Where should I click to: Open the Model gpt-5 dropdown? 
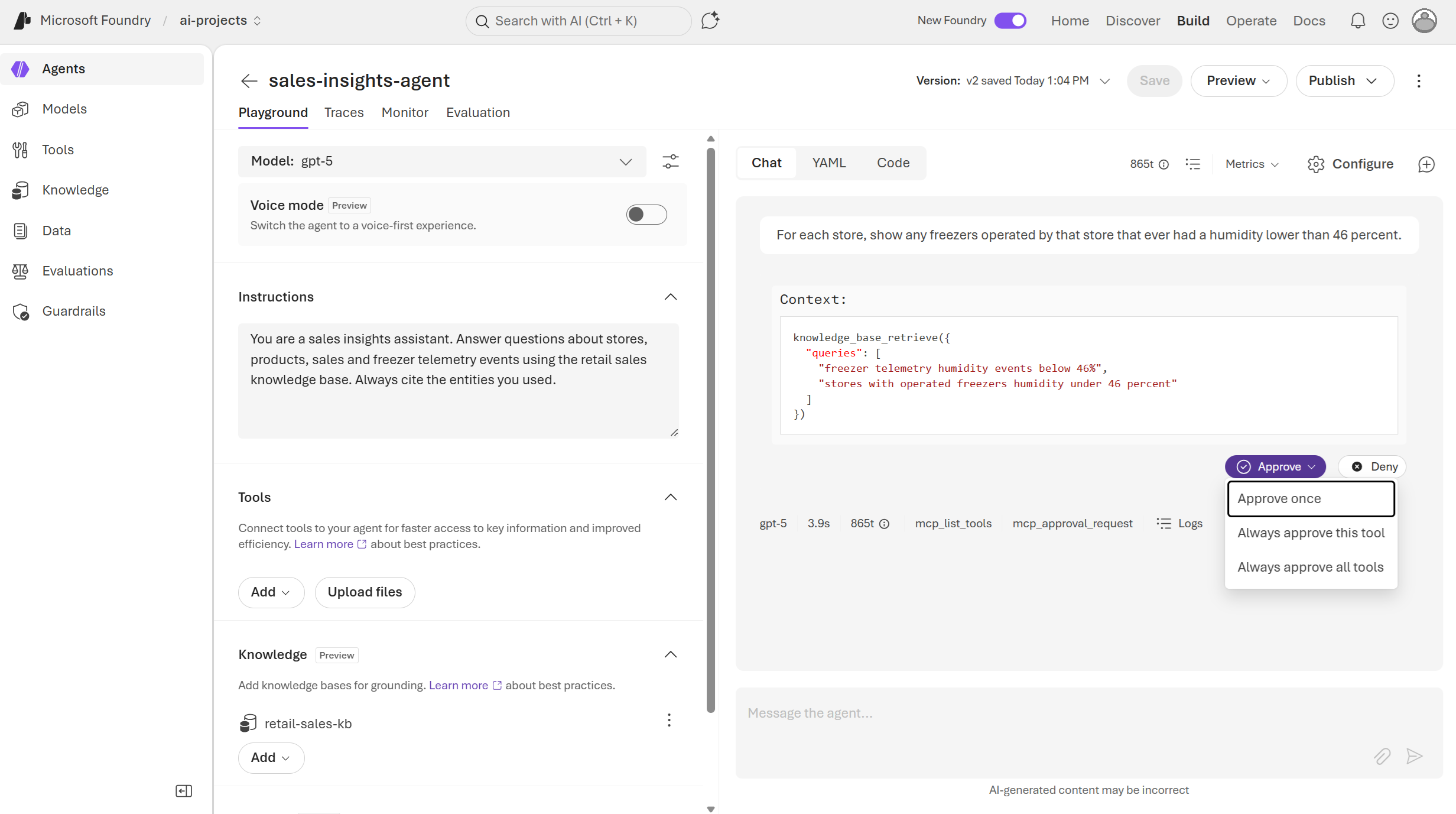[442, 161]
